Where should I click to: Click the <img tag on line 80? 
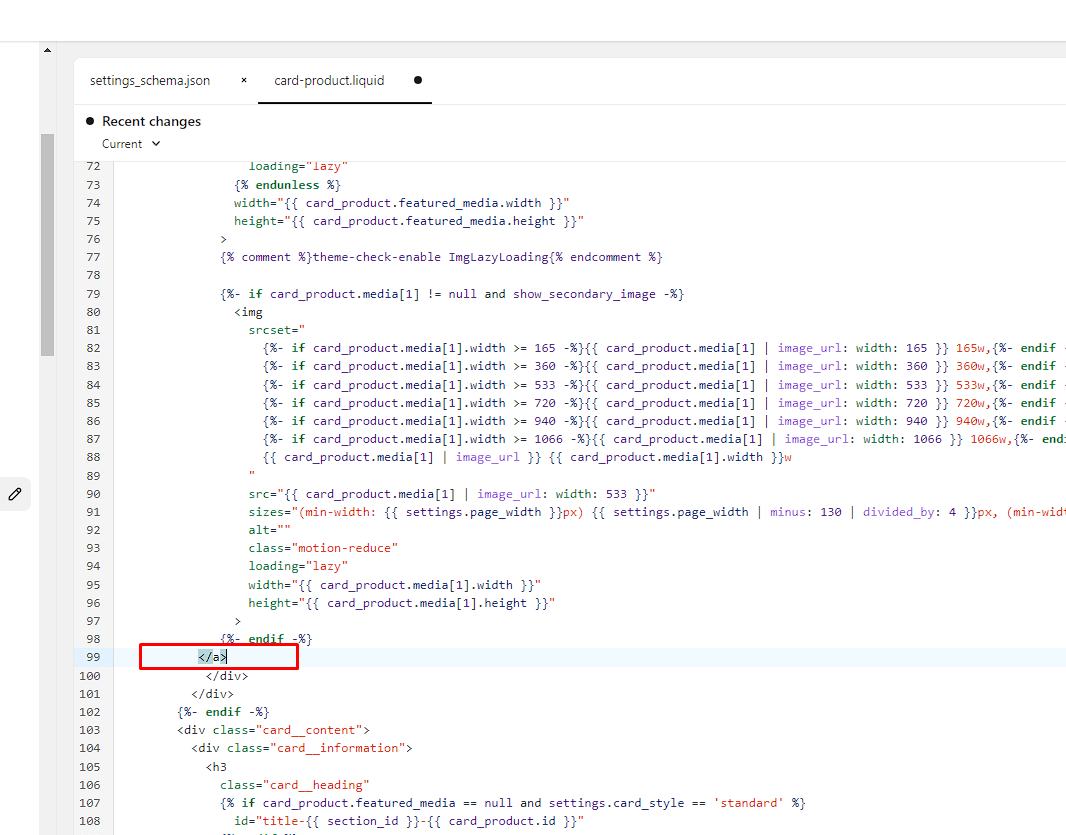pos(248,312)
